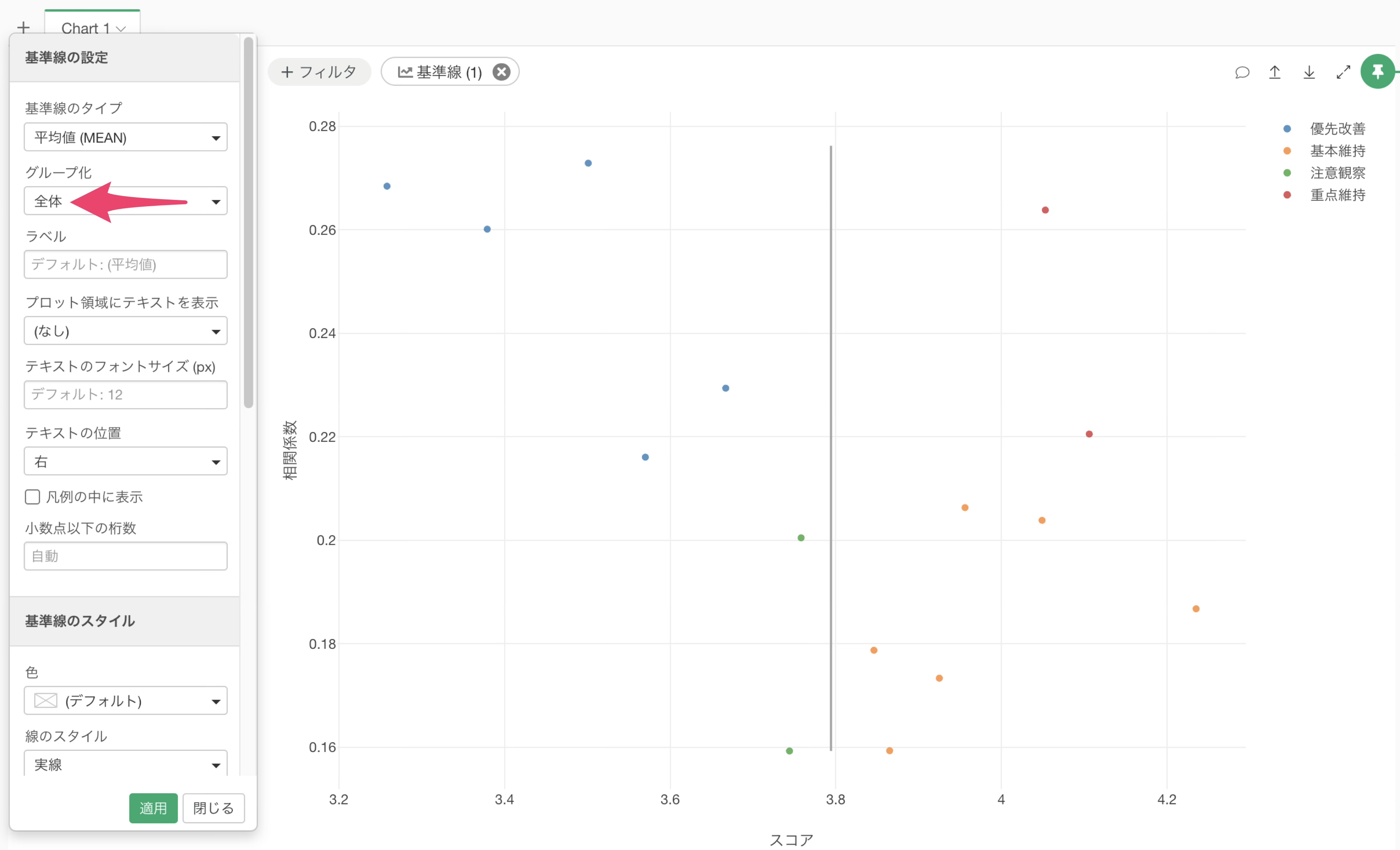Click the 基準線 chart line icon
1400x850 pixels.
[x=404, y=72]
